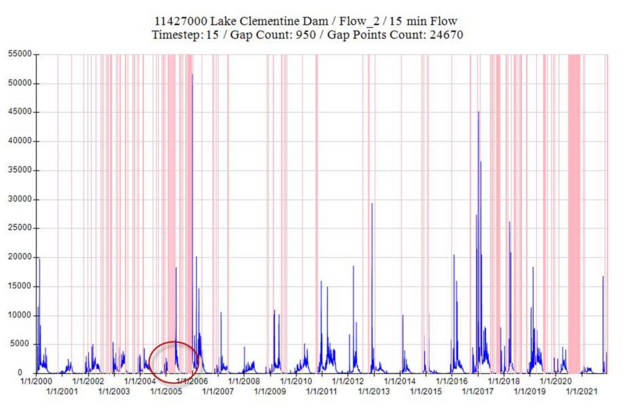Viewport: 634px width, 416px height.
Task: Click the wide pink gap band in 2020
Action: tap(574, 213)
